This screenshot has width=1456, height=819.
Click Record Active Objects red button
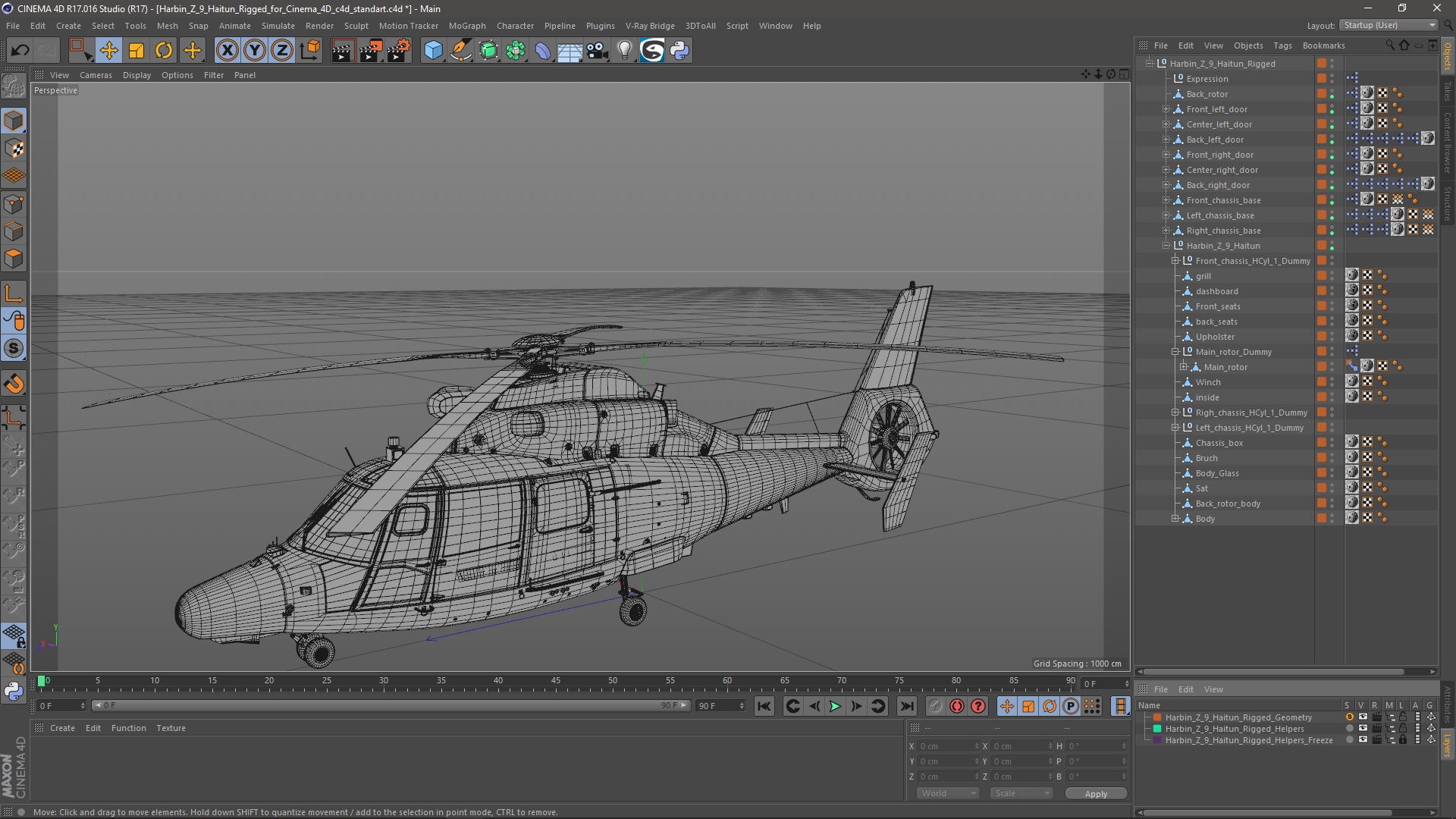pos(957,706)
